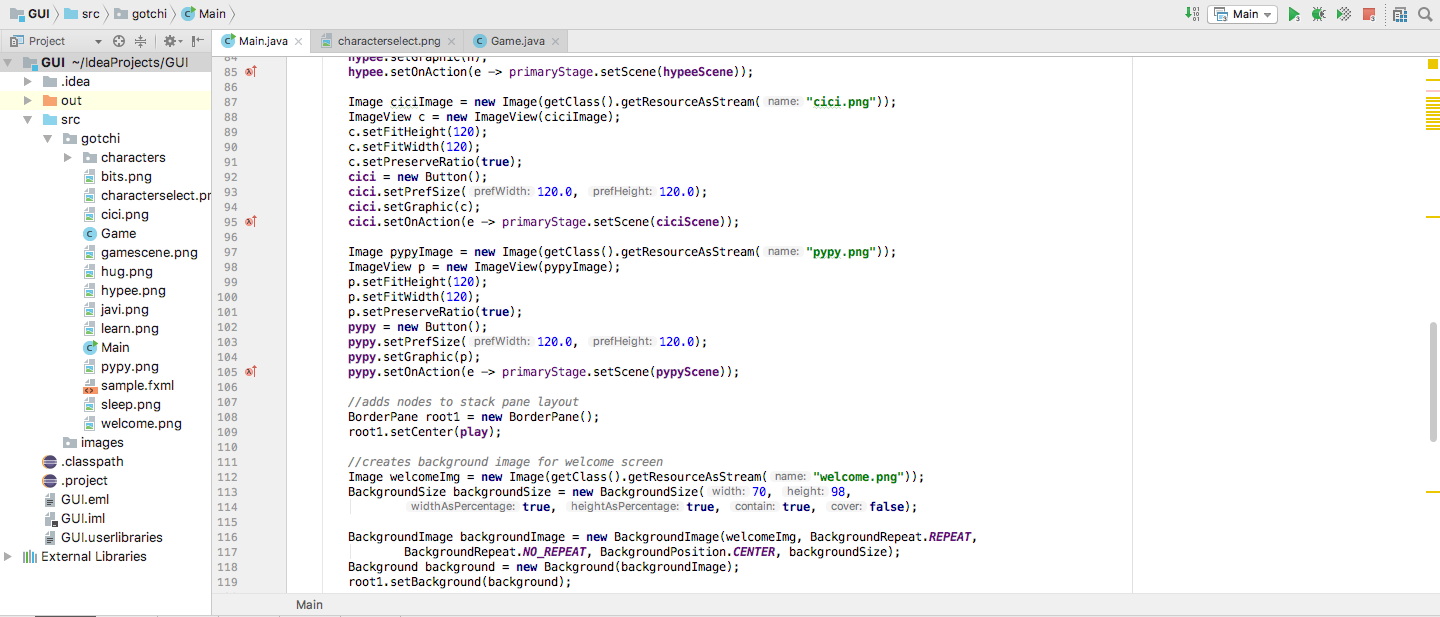Click the Collapse All icon in Project panel
The image size is (1440, 617).
pyautogui.click(x=140, y=41)
